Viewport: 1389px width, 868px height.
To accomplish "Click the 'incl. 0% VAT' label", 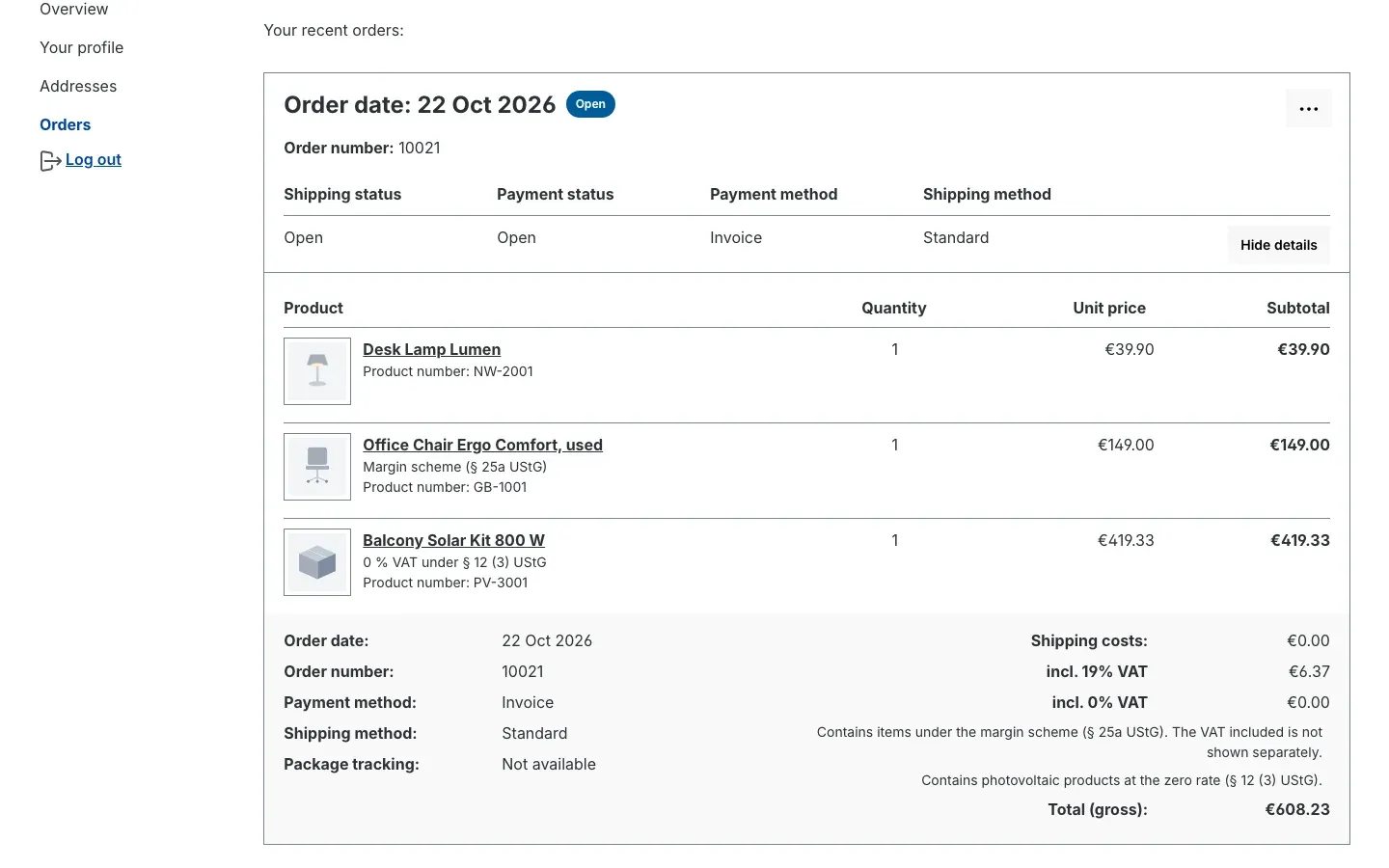I will pyautogui.click(x=1100, y=703).
